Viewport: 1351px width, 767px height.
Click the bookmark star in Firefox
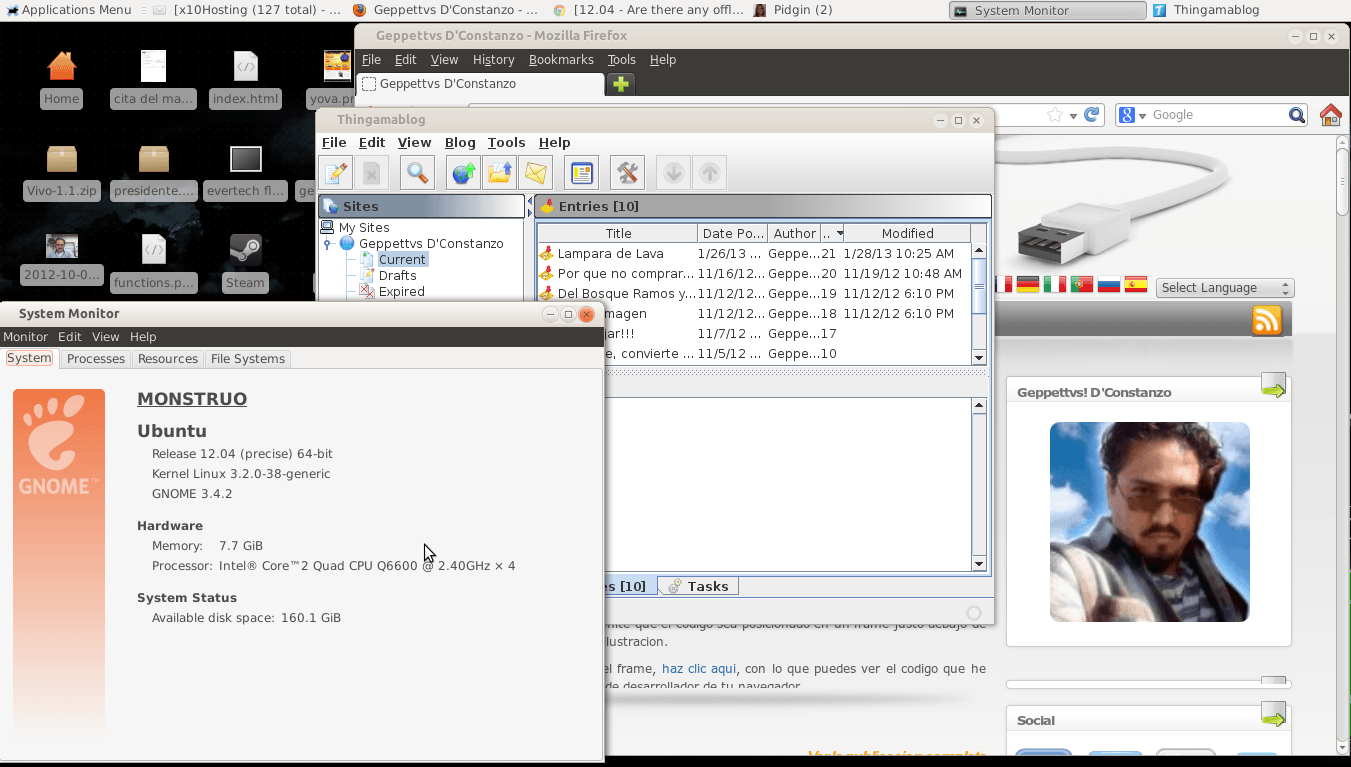(x=1054, y=115)
